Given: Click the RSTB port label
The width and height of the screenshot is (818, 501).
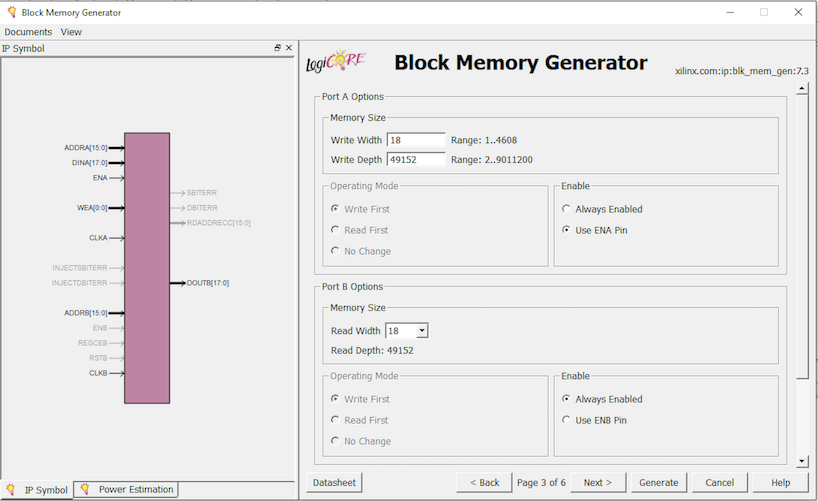Looking at the screenshot, I should pos(98,358).
